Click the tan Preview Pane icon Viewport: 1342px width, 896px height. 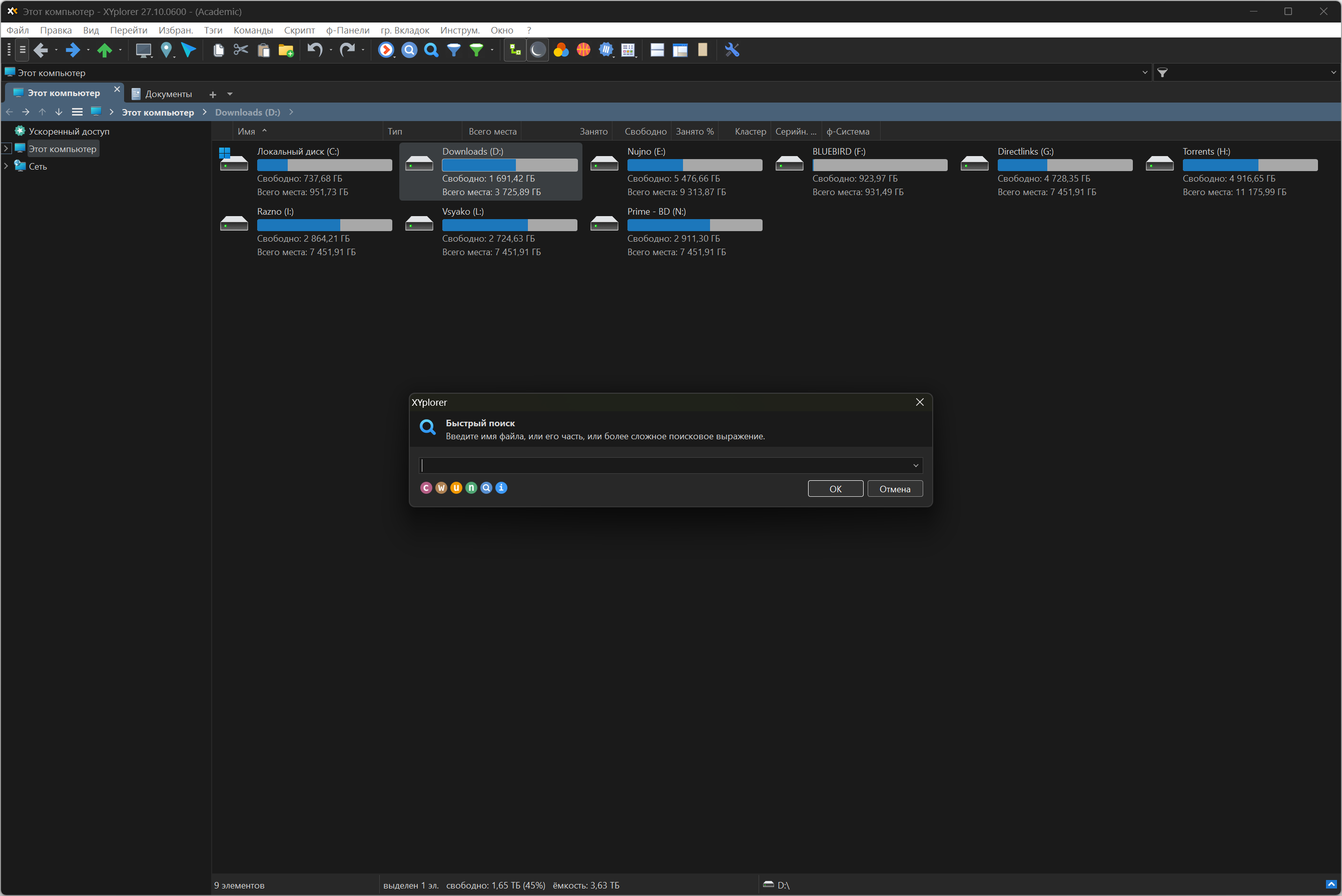pyautogui.click(x=703, y=51)
